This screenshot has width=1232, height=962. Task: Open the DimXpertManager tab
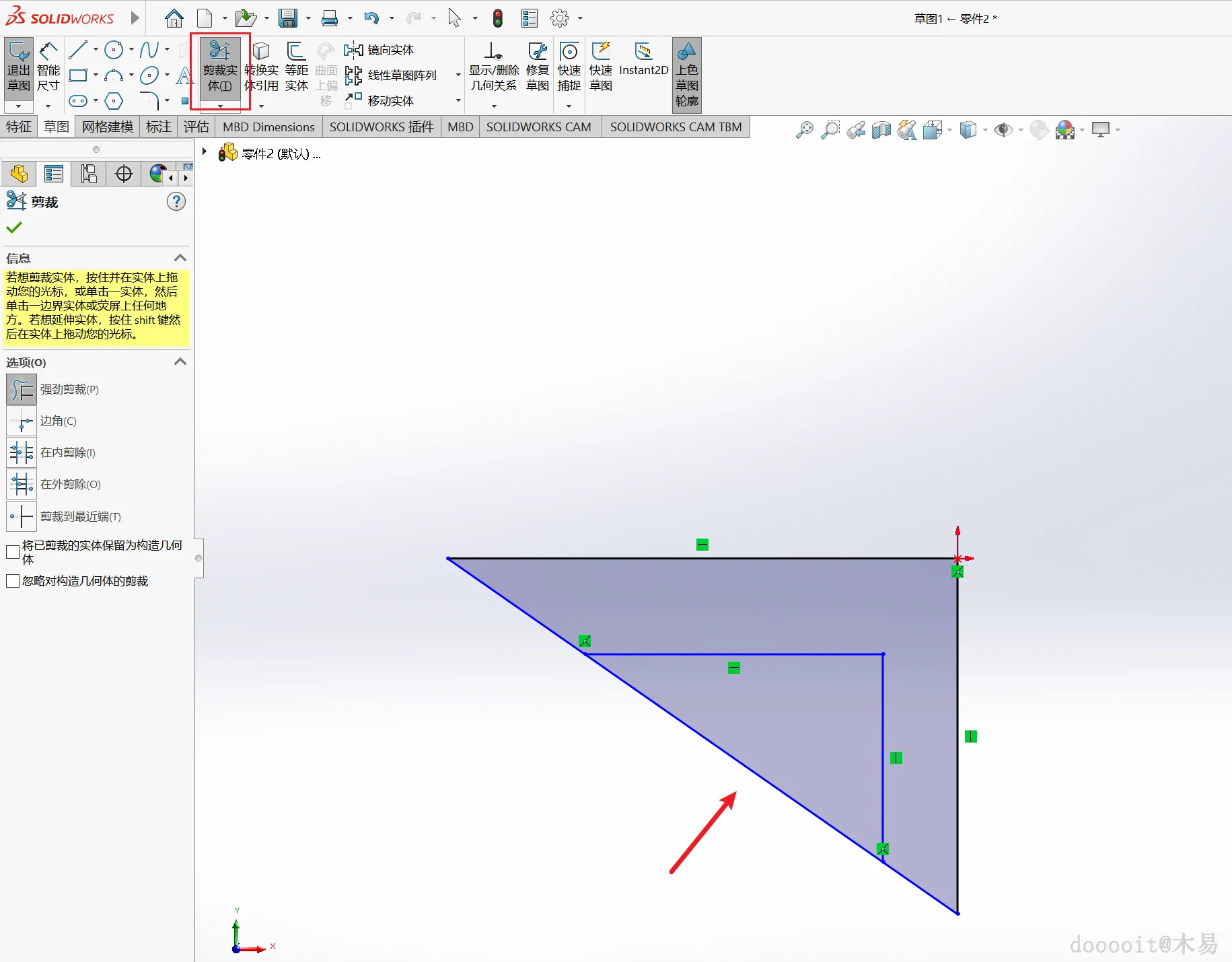coord(124,174)
